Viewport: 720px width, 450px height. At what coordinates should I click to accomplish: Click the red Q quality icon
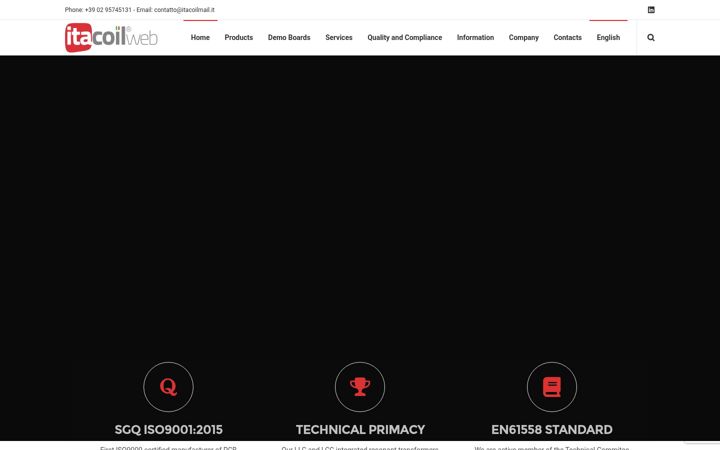(168, 387)
